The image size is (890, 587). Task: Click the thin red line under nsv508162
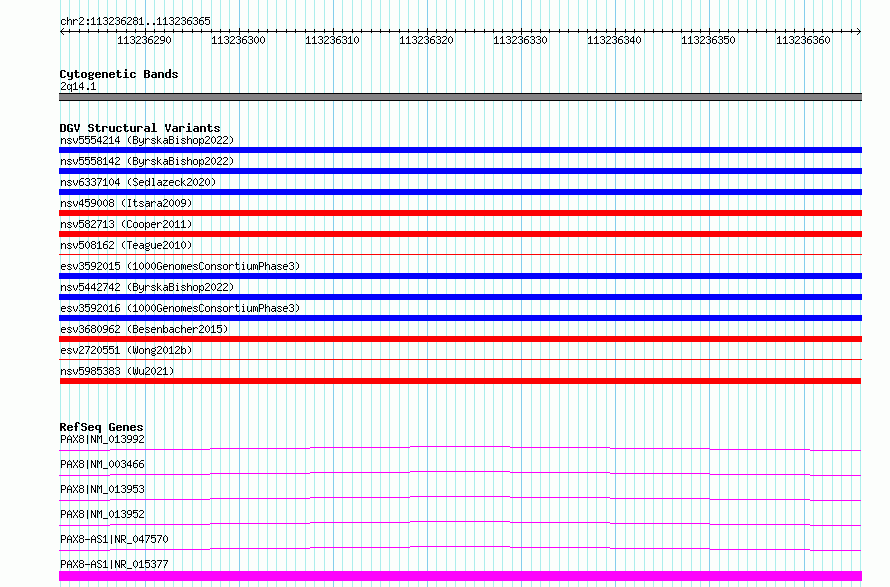[x=460, y=255]
